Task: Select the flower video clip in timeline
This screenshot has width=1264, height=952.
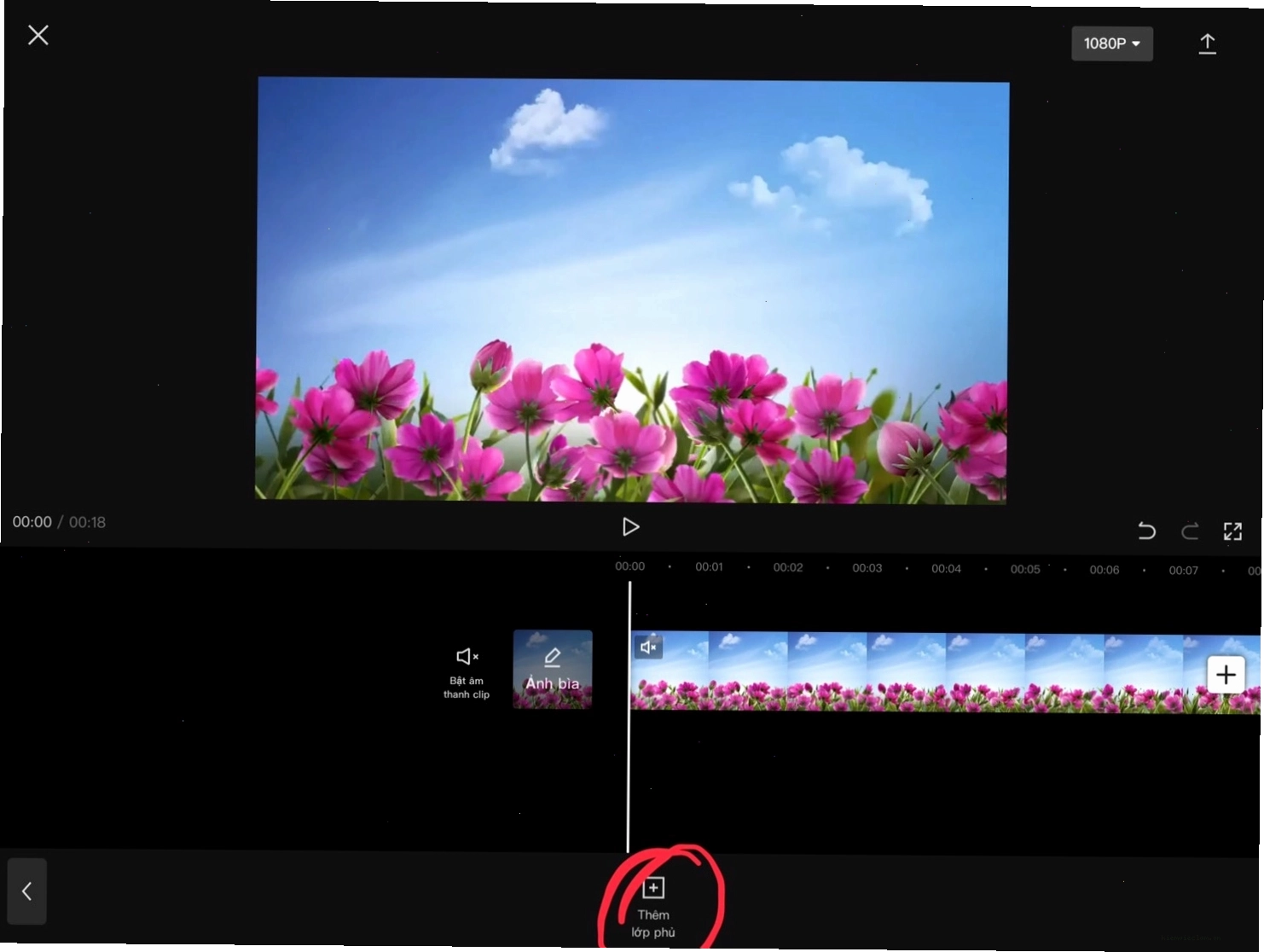Action: [945, 673]
